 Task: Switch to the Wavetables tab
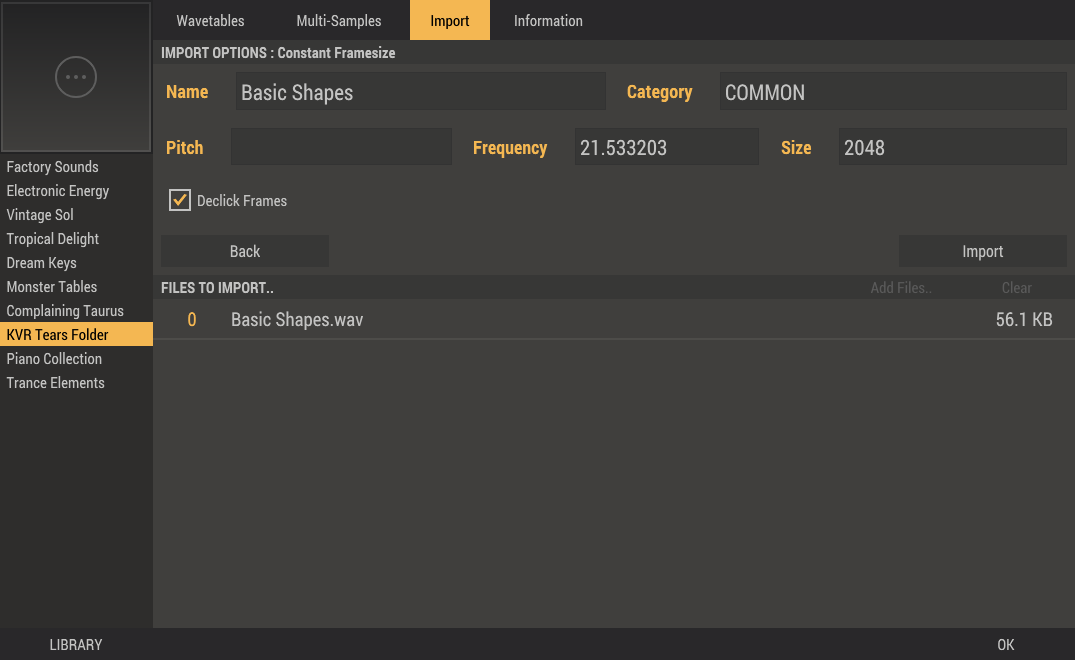click(x=210, y=21)
